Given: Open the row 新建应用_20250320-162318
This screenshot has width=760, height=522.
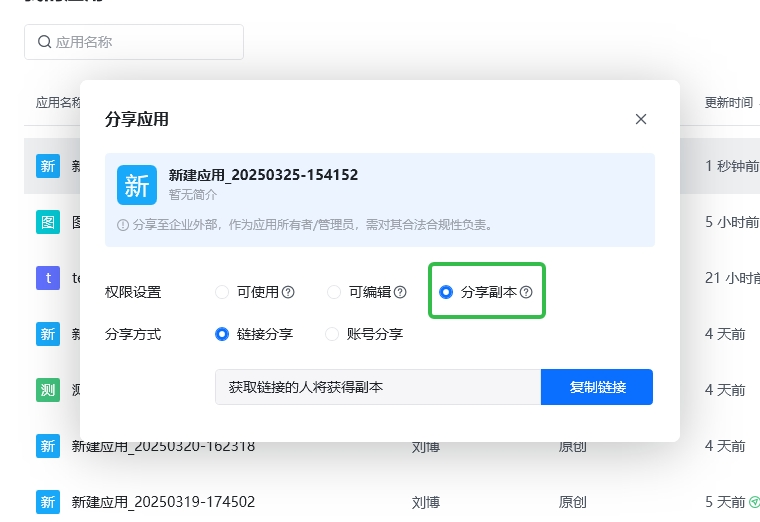Looking at the screenshot, I should 163,446.
